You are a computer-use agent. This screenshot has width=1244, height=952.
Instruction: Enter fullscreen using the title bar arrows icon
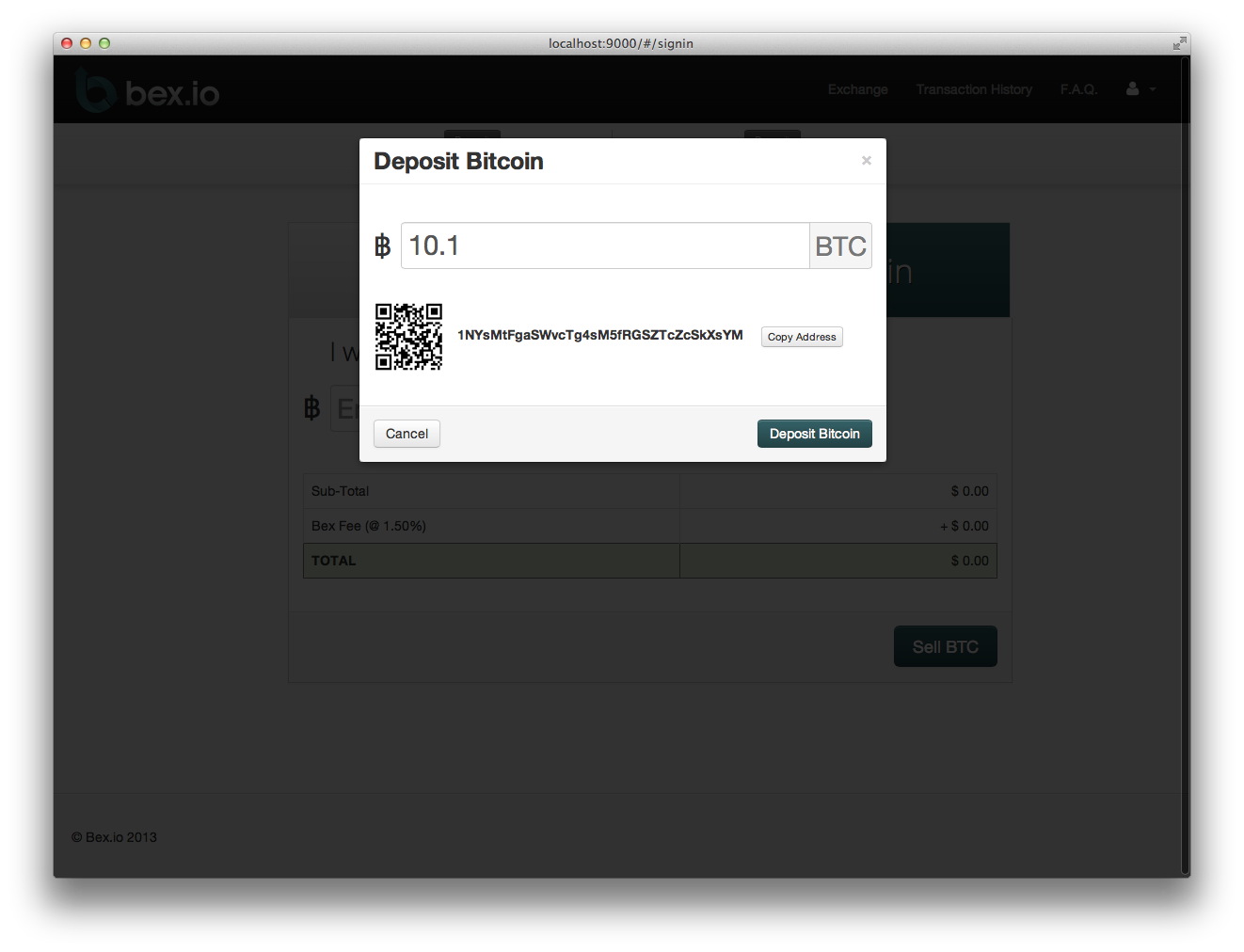click(x=1178, y=43)
